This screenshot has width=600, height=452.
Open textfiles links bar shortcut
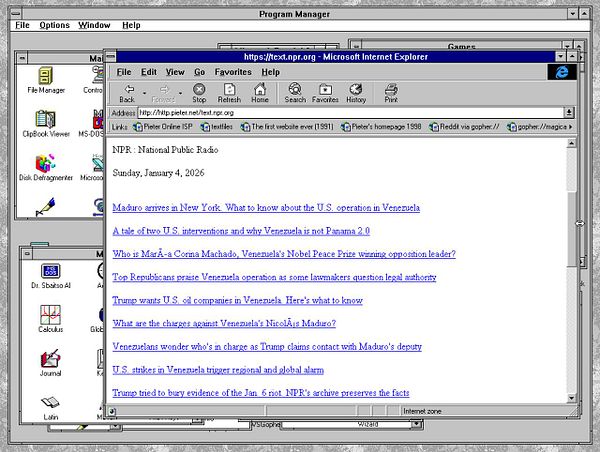click(217, 127)
